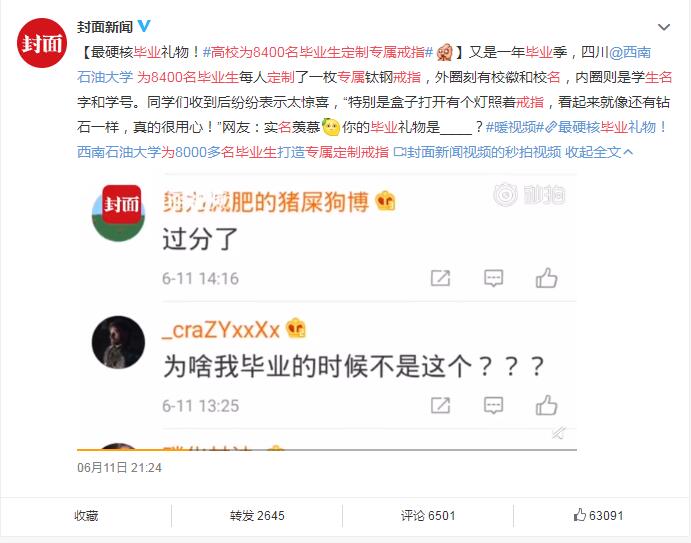This screenshot has height=543, width=691.
Task: Share the 过分了 comment using forward icon
Action: (x=440, y=278)
